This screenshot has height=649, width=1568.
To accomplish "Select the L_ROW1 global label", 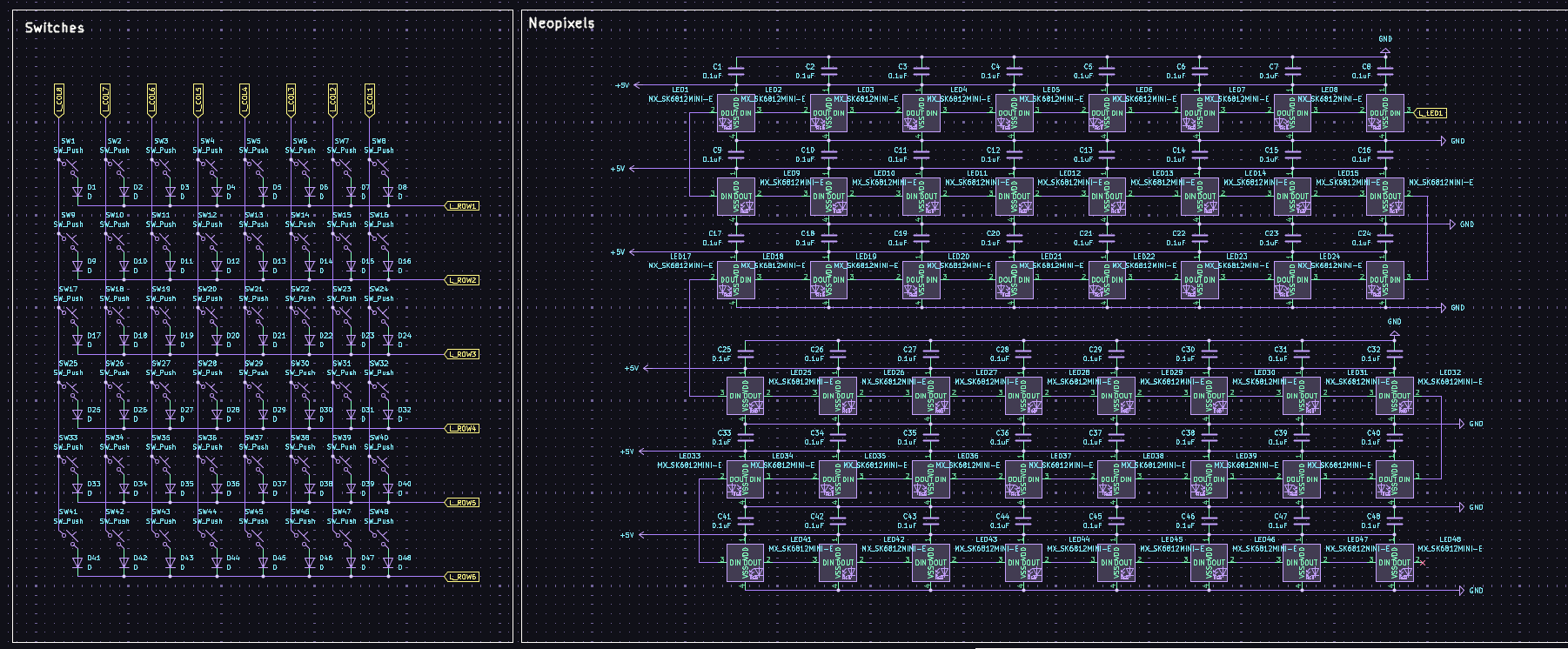I will 462,206.
